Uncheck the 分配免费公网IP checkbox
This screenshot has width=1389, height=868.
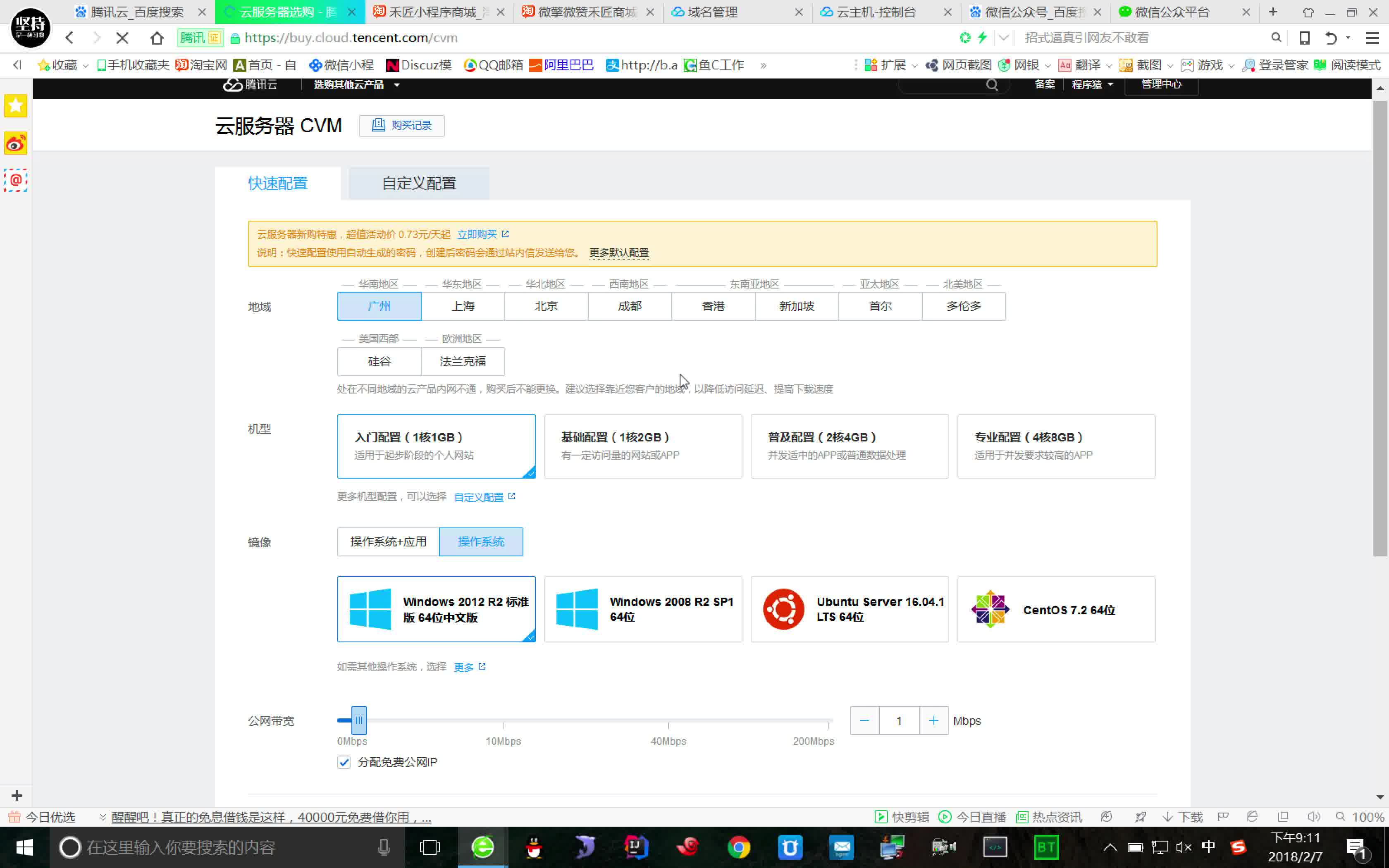(344, 762)
